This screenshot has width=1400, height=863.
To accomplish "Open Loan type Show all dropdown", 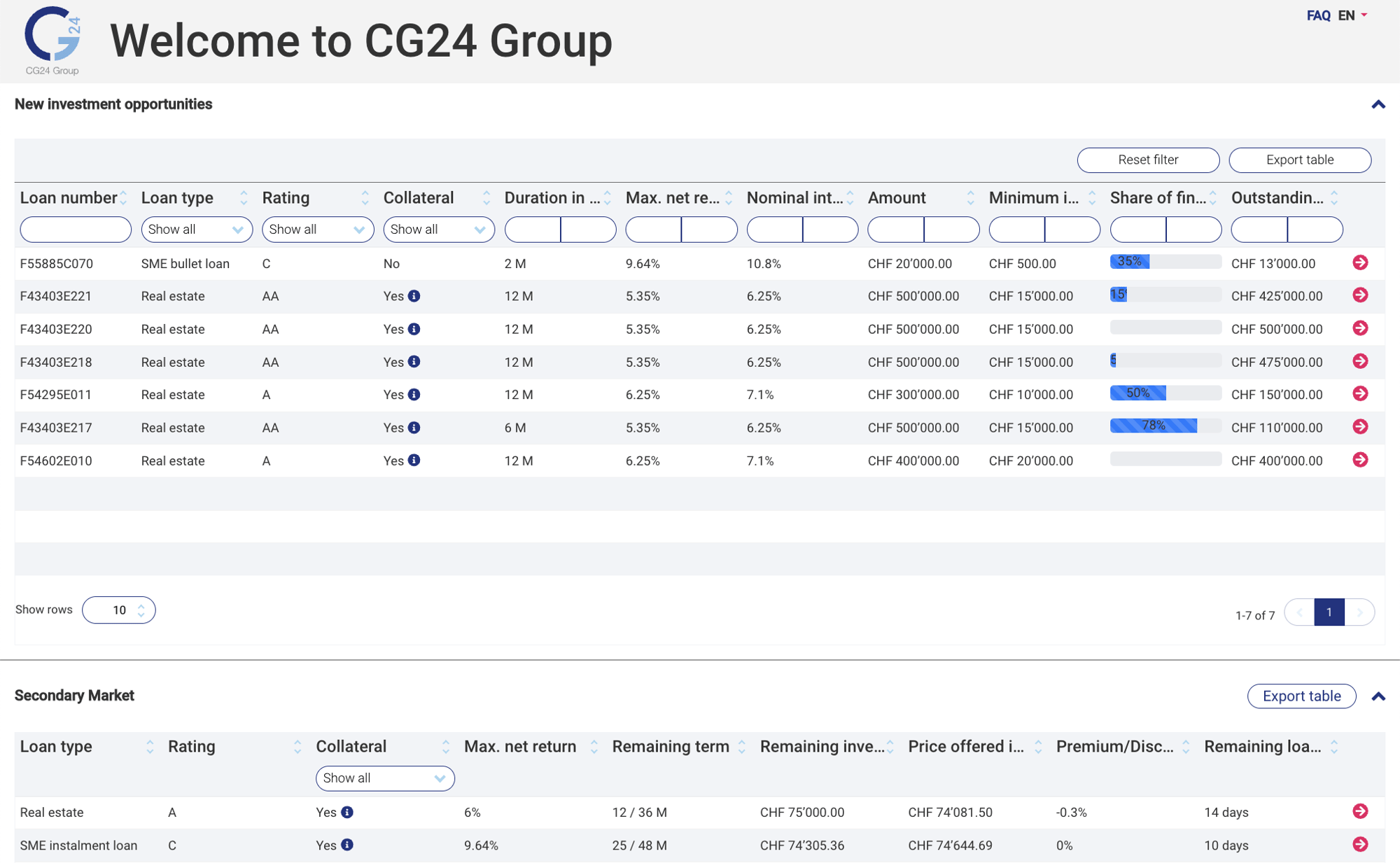I will (x=196, y=230).
